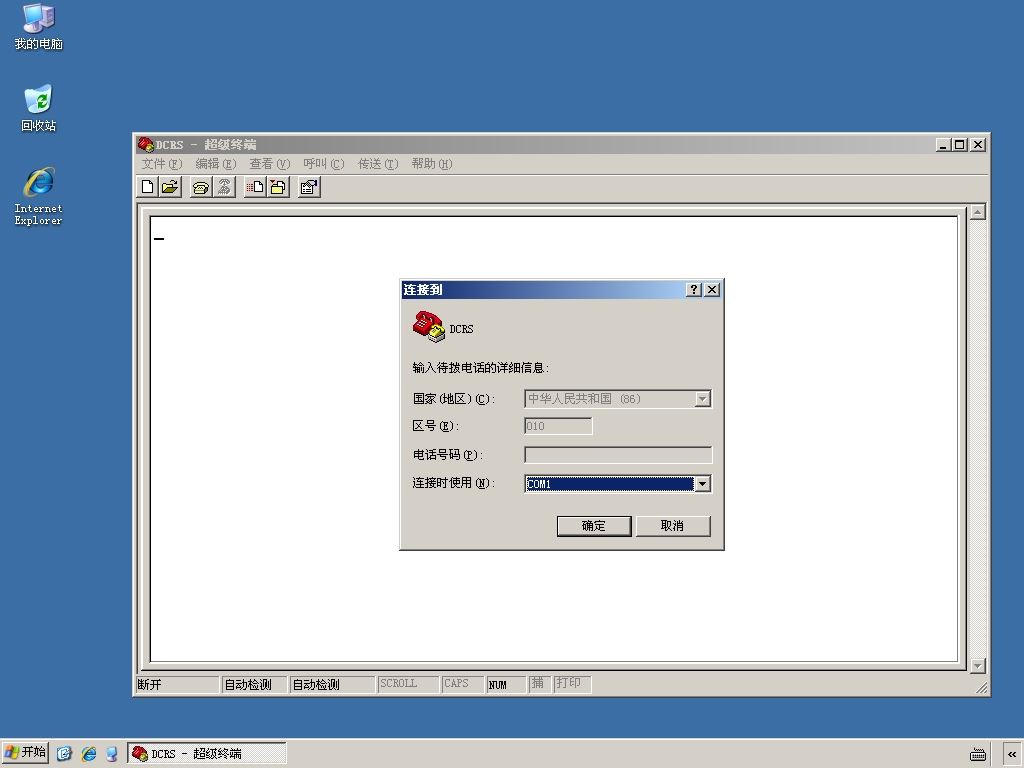Close the 连接到 dialog
1024x768 pixels.
click(x=712, y=289)
